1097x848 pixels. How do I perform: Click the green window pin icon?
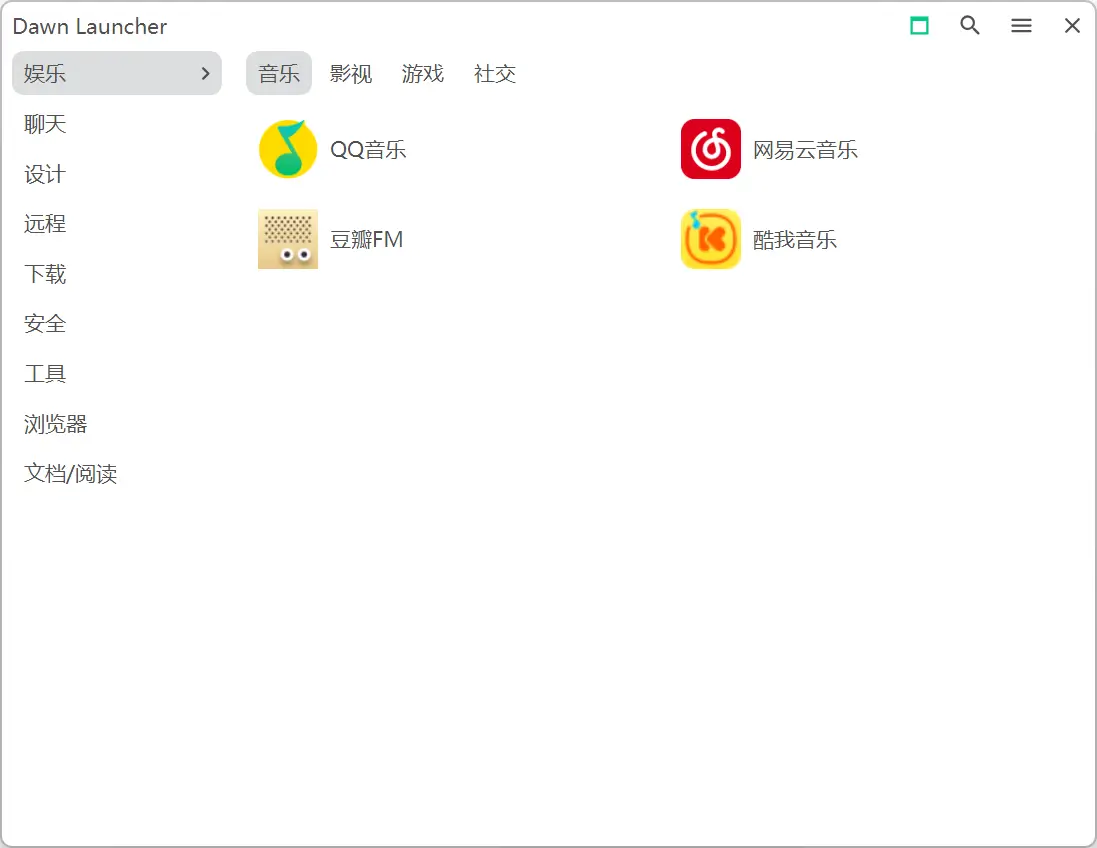919,26
